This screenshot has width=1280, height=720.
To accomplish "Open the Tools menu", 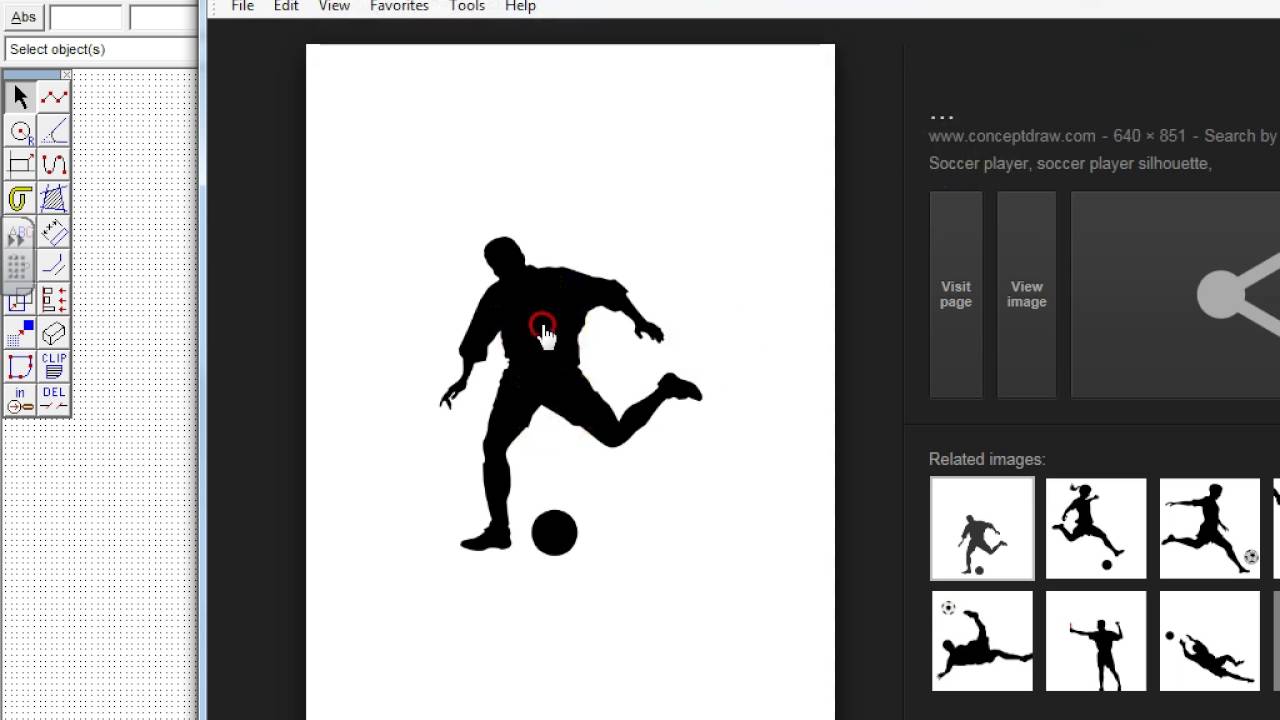I will (x=467, y=6).
